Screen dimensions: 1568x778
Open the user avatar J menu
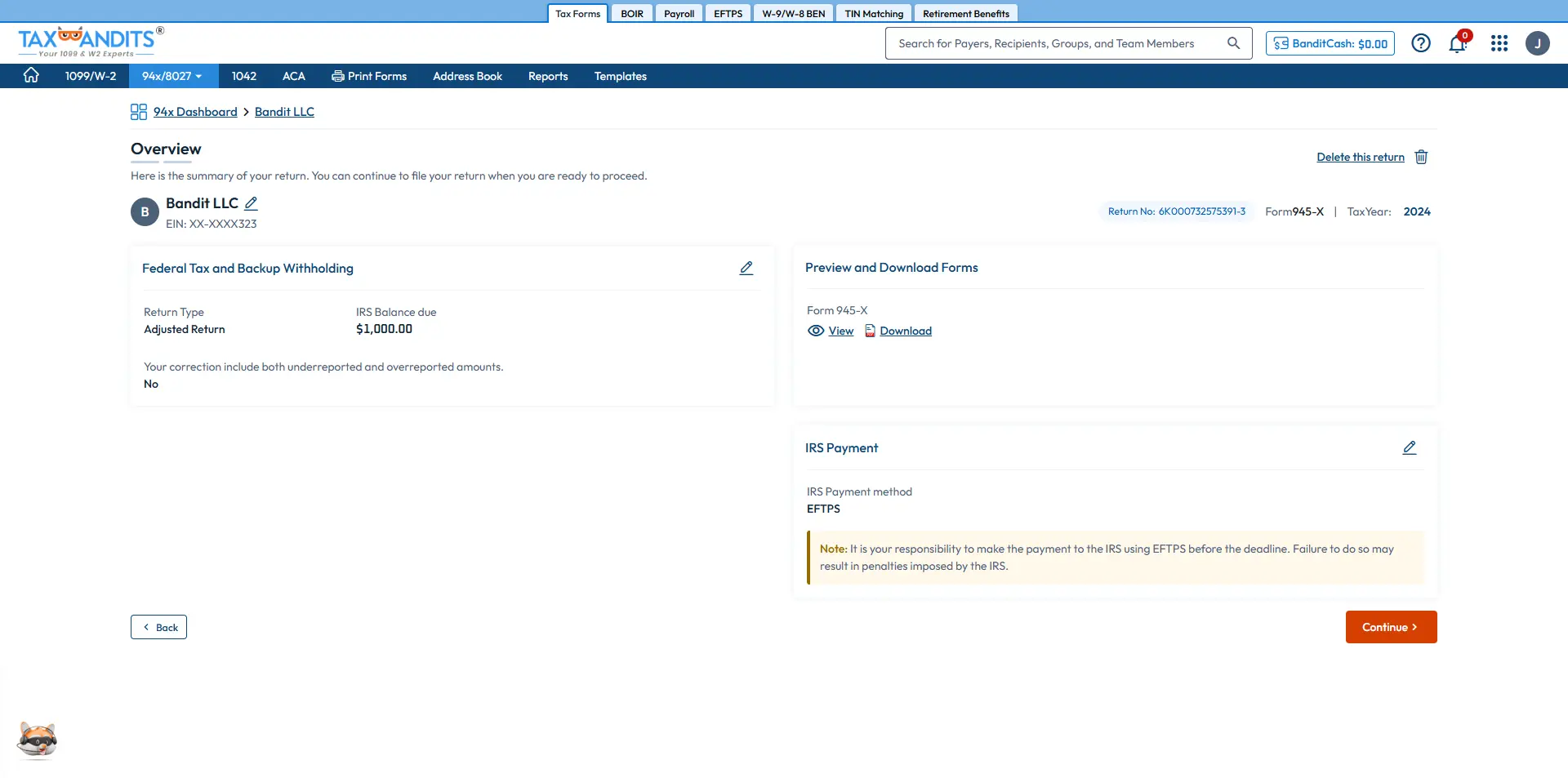point(1538,43)
